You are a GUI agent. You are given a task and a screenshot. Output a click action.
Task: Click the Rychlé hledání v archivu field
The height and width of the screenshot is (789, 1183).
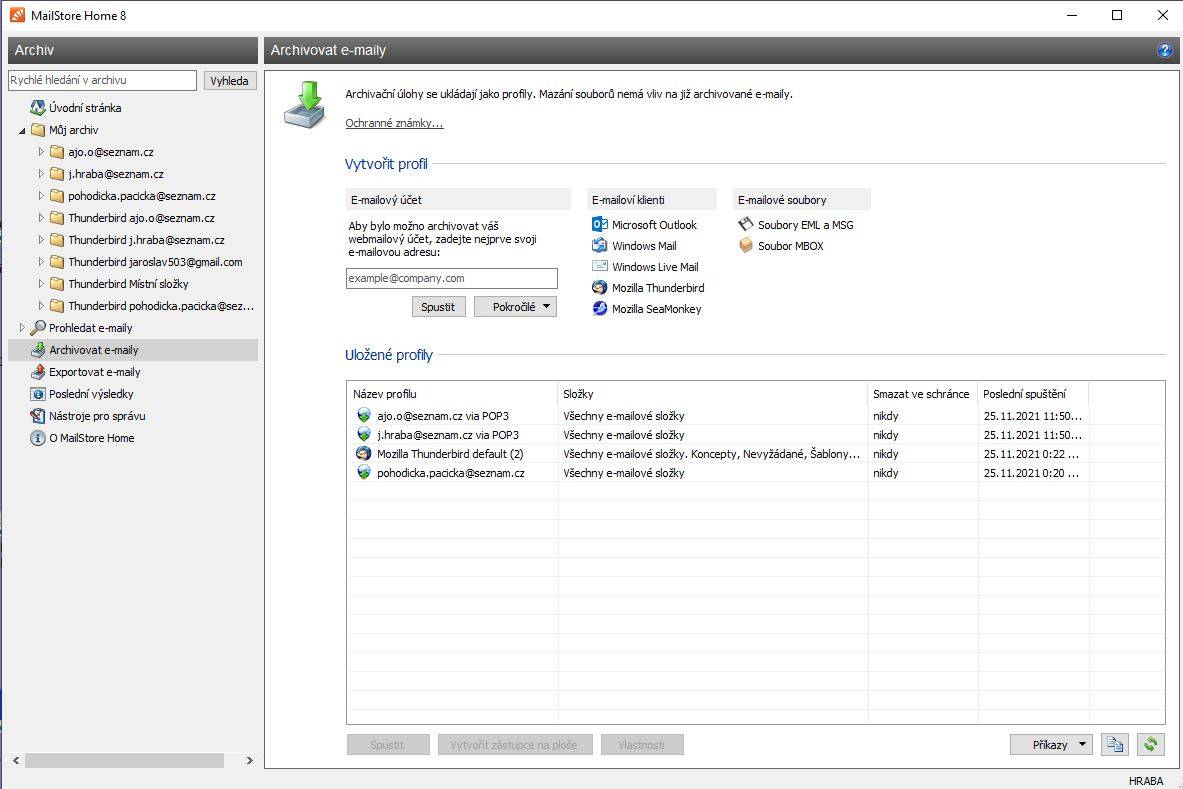(103, 80)
